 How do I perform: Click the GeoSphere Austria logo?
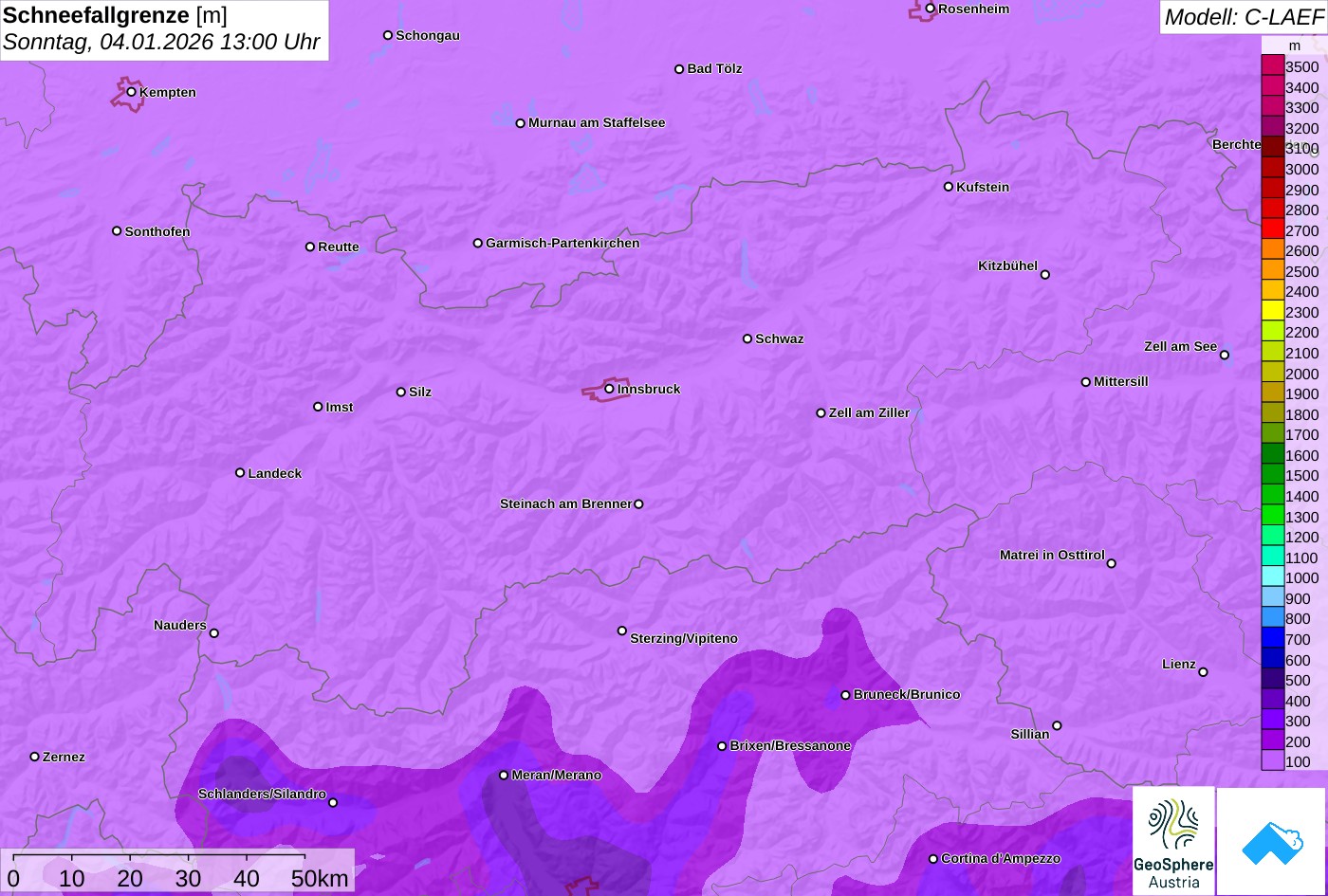tap(1173, 841)
